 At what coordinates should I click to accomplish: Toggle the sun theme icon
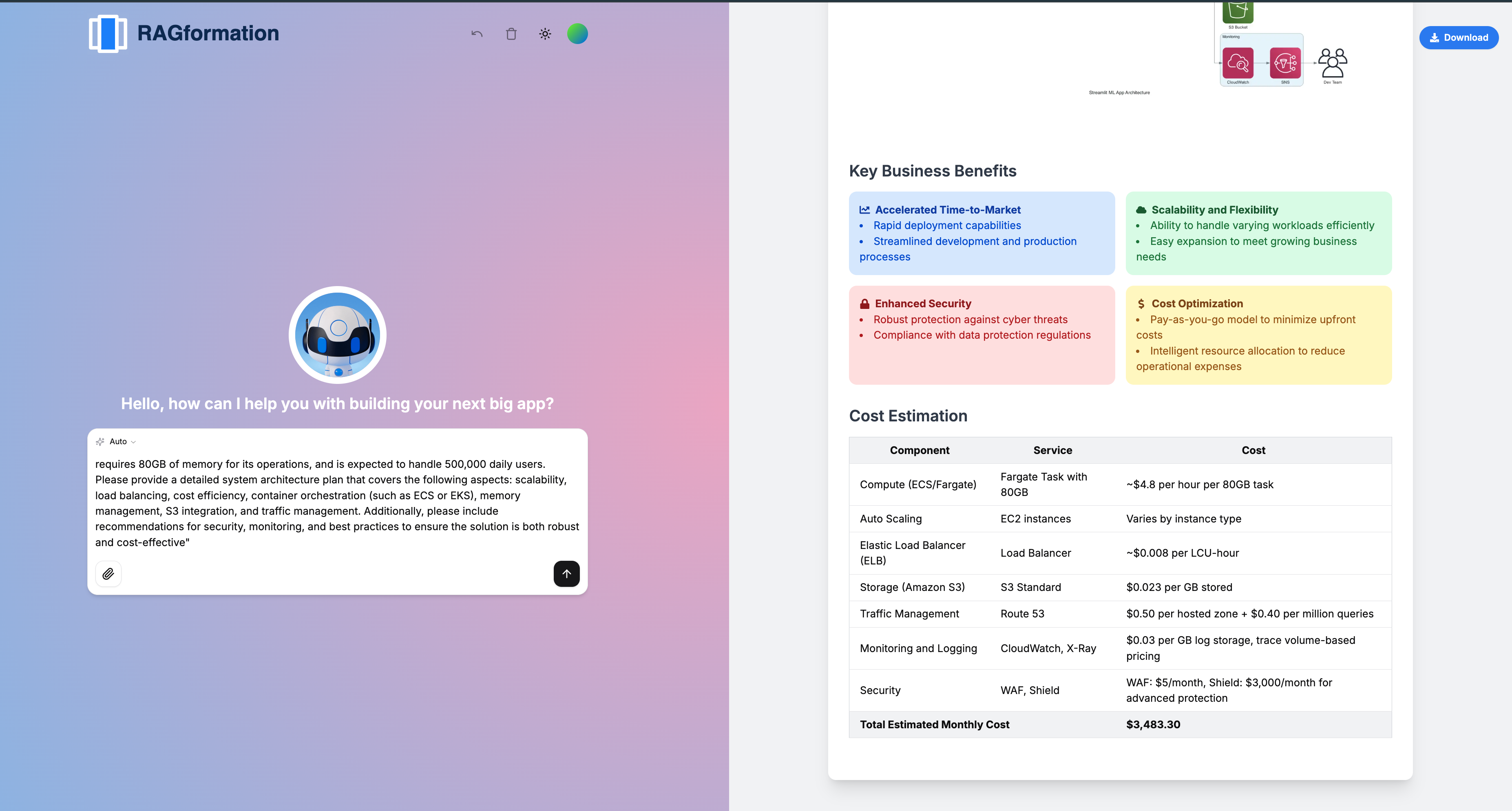[x=545, y=34]
